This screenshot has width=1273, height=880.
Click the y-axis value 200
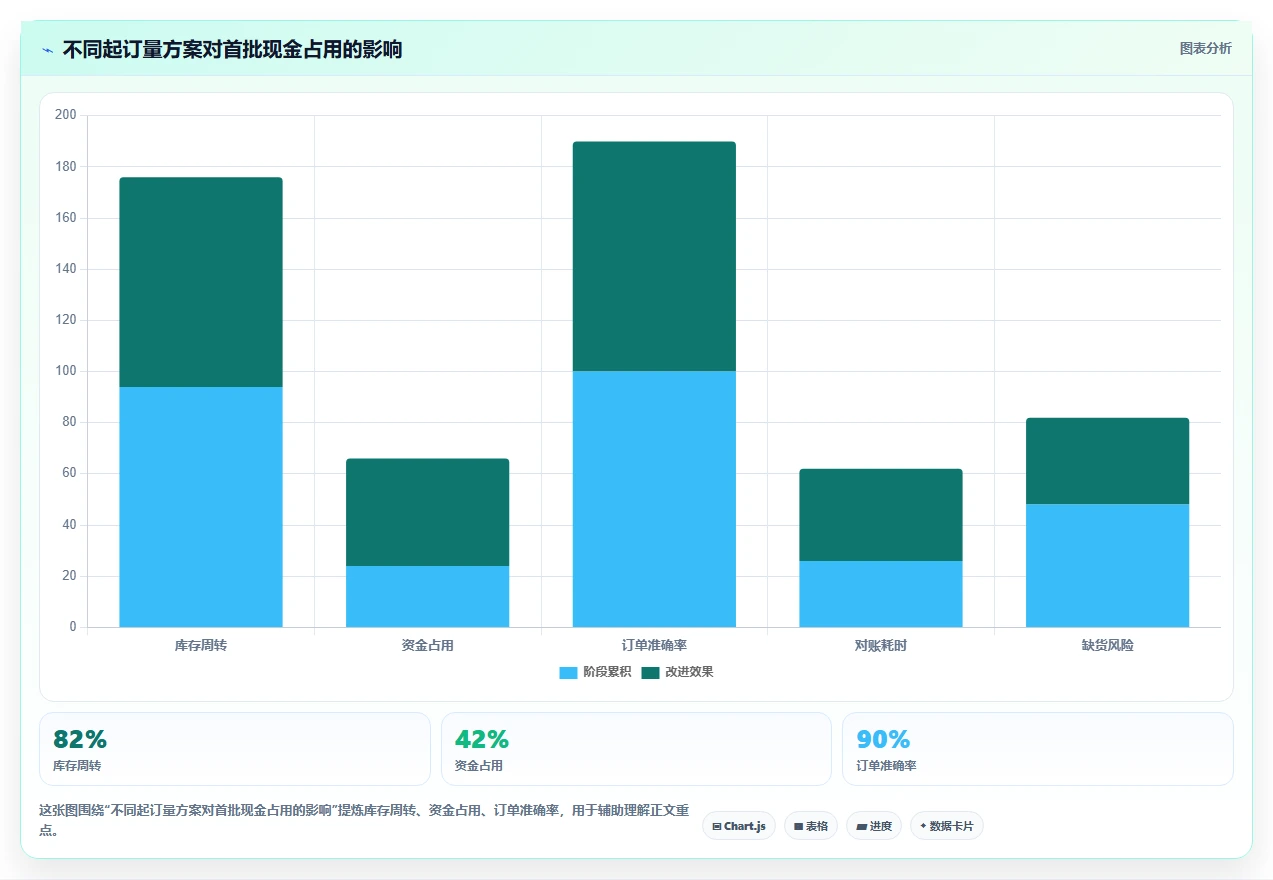tap(66, 115)
